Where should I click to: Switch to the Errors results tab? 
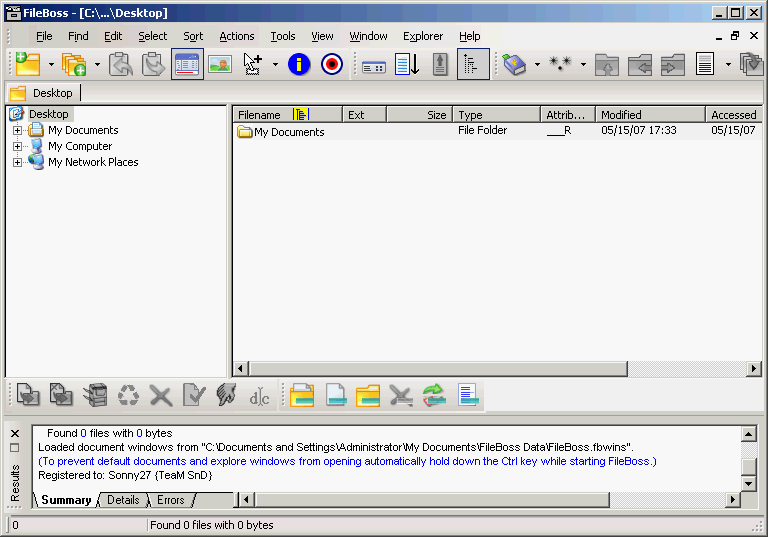click(170, 500)
